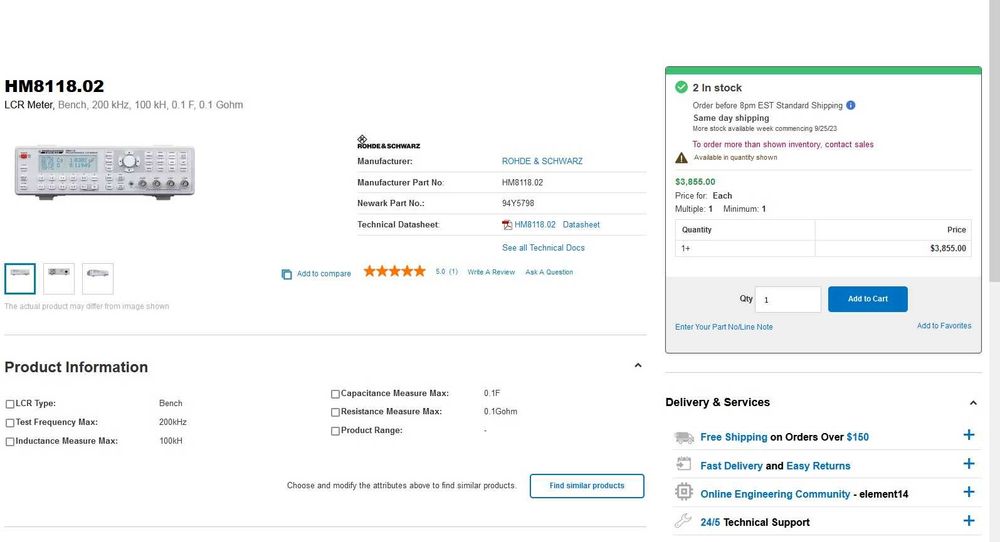Tick the Capacitance Measure Max checkbox

336,394
